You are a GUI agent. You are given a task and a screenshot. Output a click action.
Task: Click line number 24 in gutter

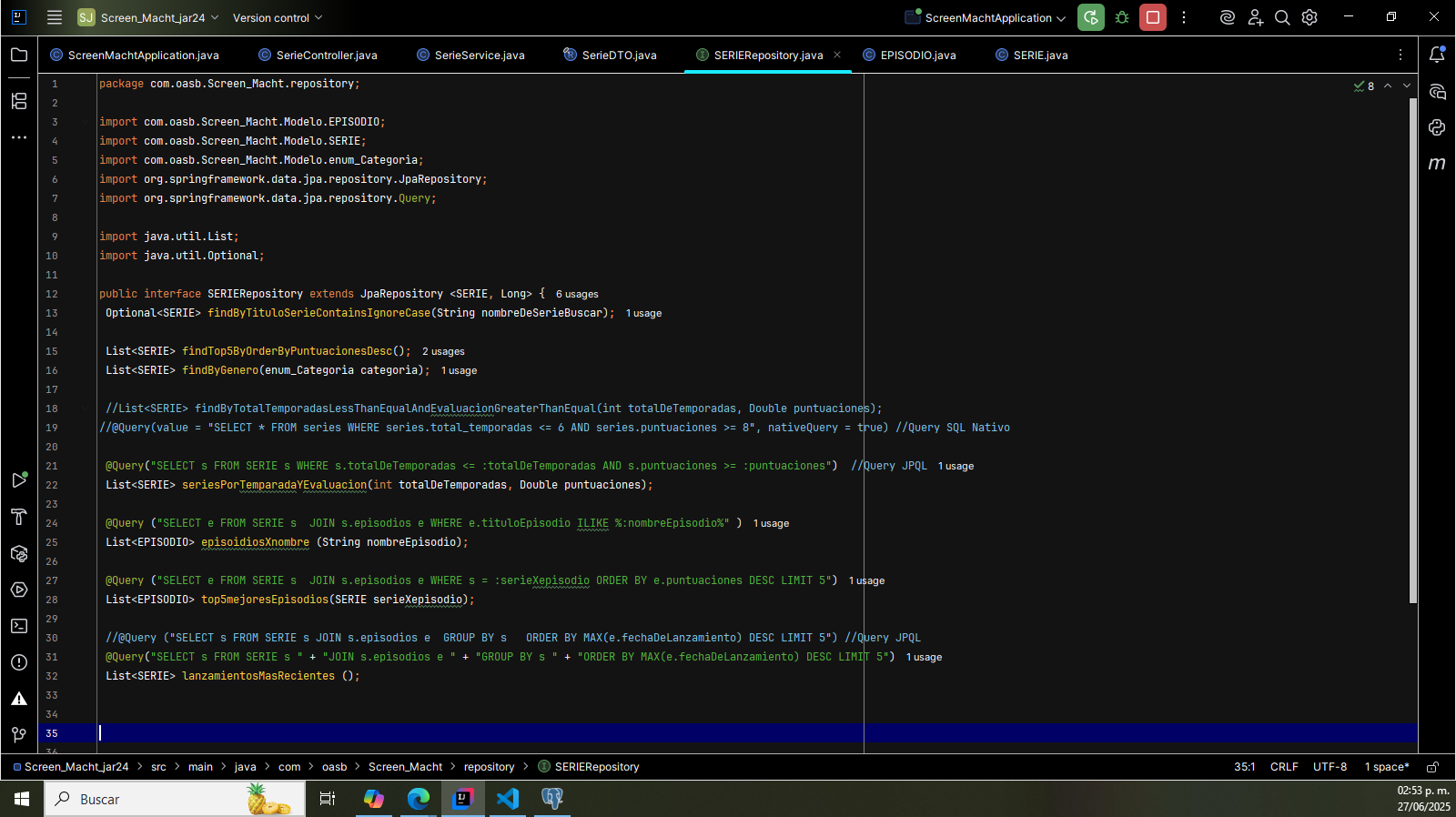(52, 523)
